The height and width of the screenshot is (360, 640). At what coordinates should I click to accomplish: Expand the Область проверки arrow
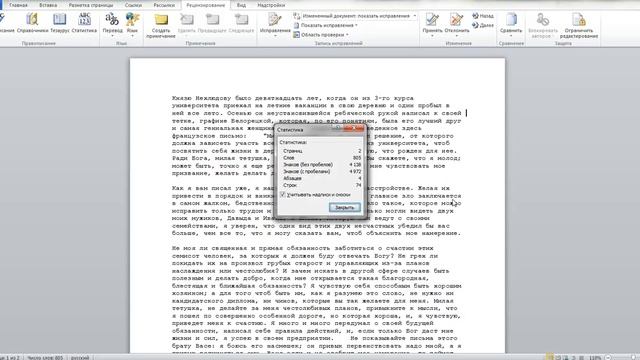[347, 35]
